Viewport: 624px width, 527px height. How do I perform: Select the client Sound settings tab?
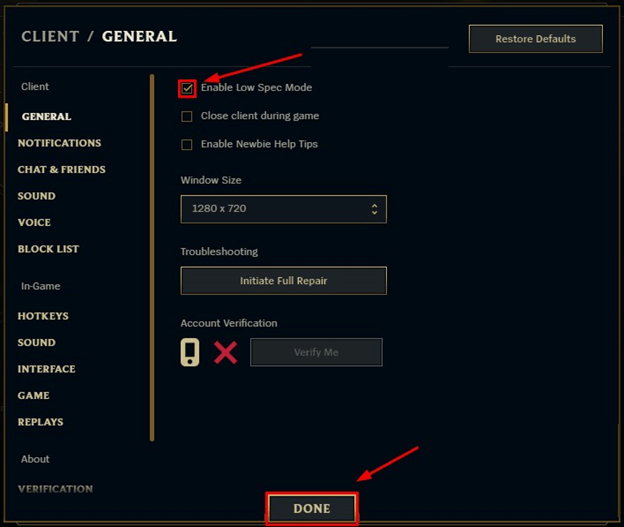pyautogui.click(x=36, y=196)
